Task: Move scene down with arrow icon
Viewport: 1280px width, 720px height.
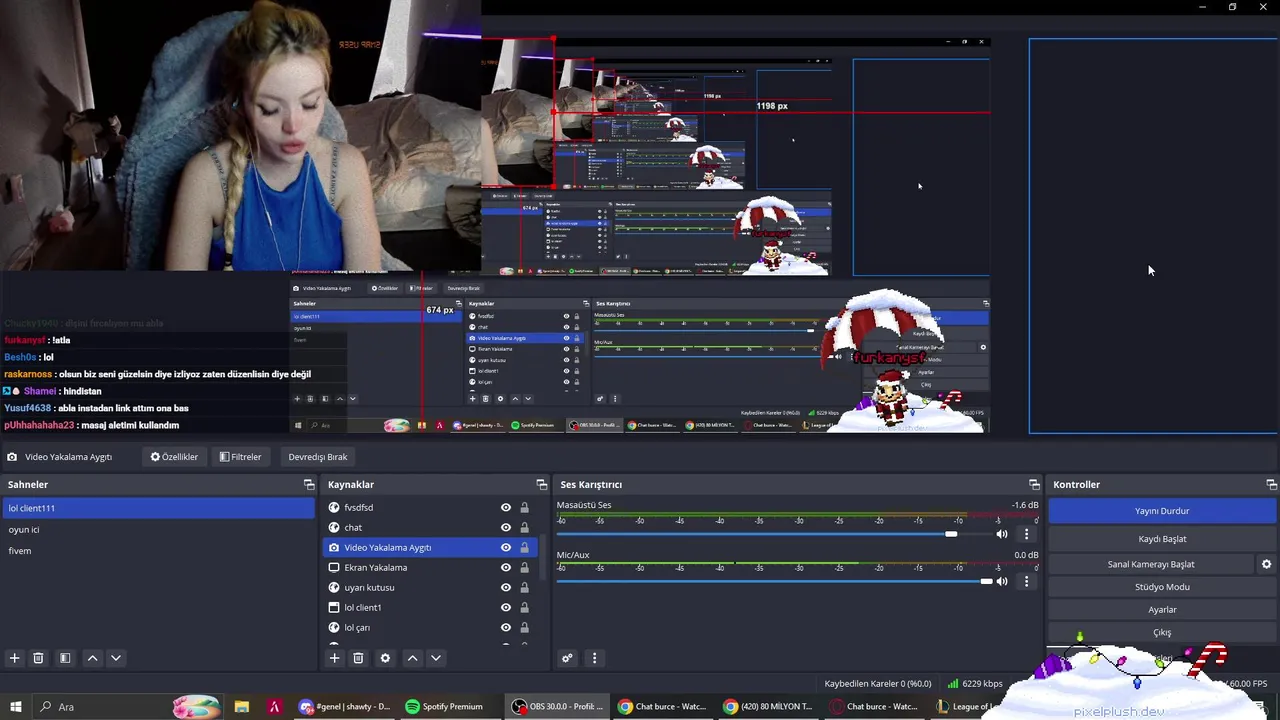Action: [x=116, y=658]
